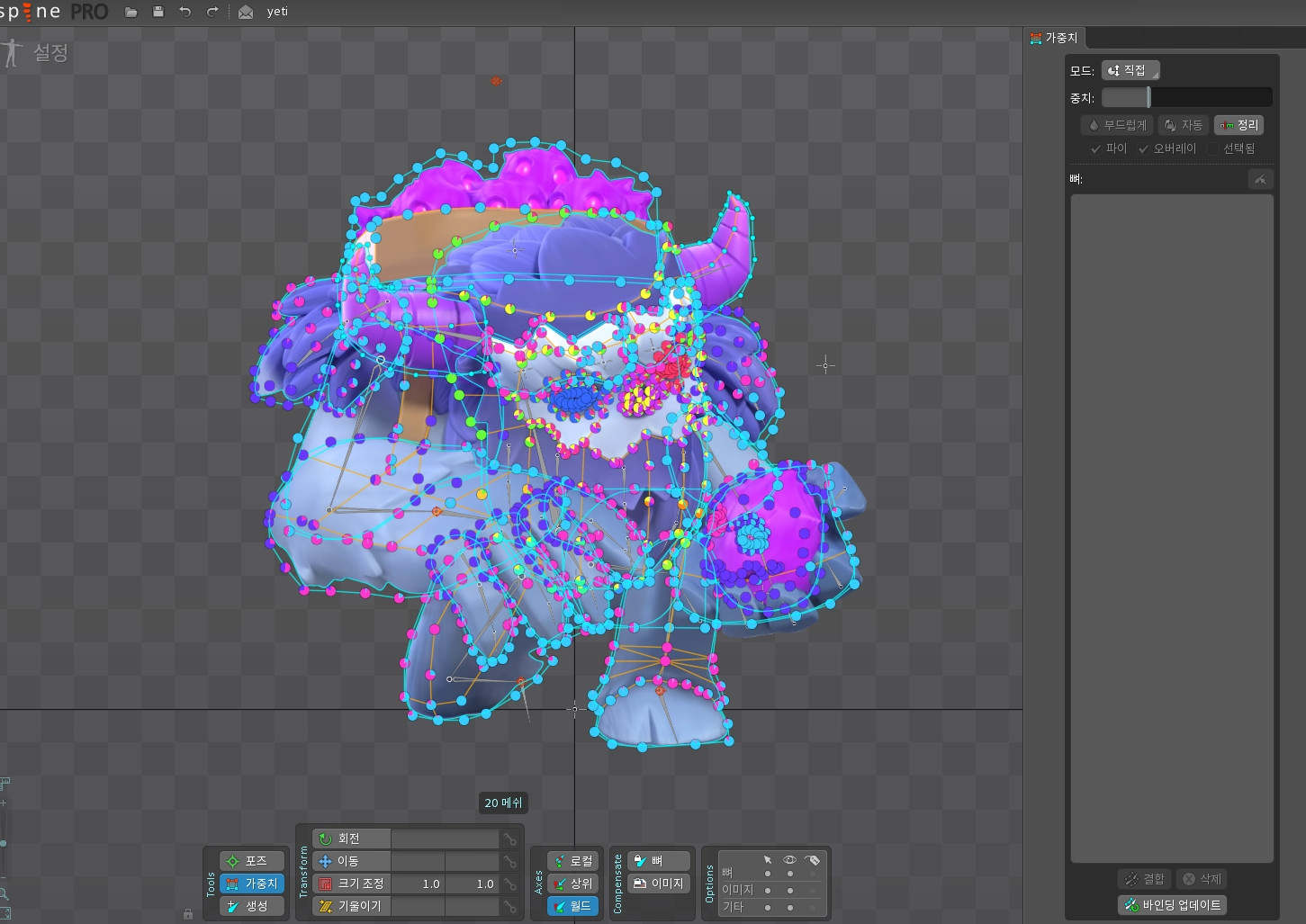Click the key icon beside 크기 조정 row
This screenshot has height=924, width=1306.
pos(510,884)
